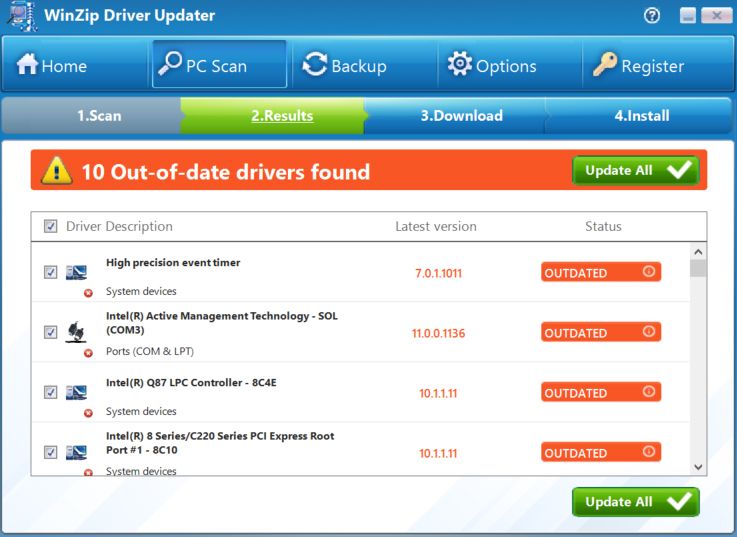This screenshot has height=537, width=737.
Task: Click the WinZip Driver Updater app logo
Action: tap(23, 16)
